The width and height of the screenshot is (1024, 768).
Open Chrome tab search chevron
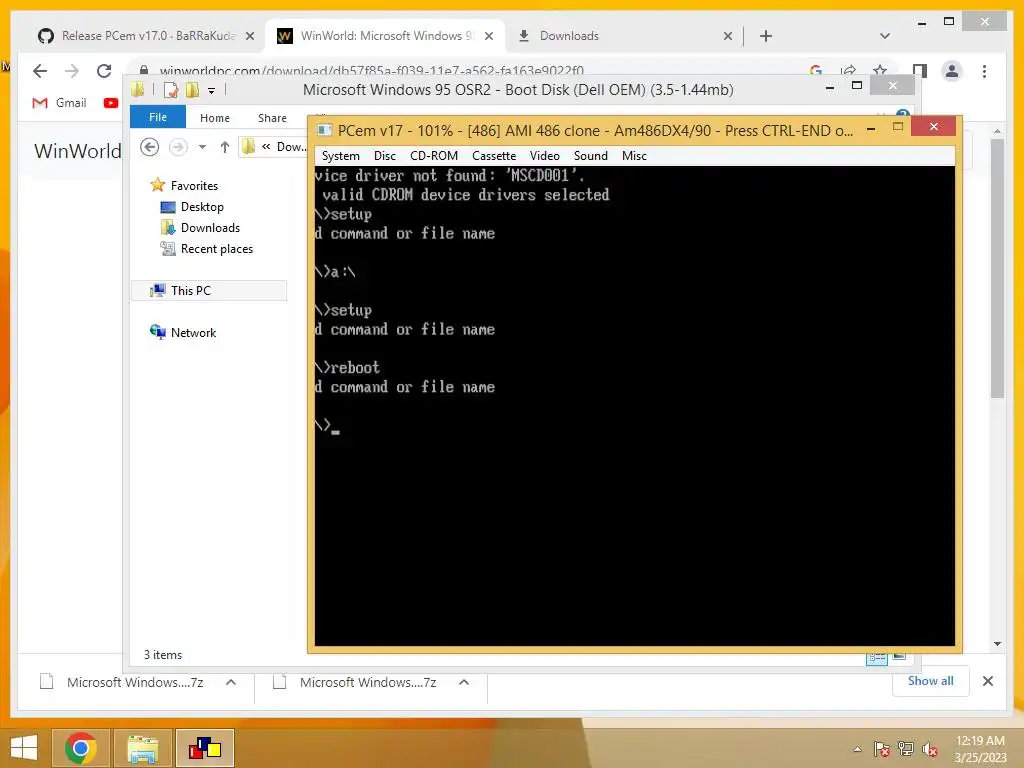885,36
